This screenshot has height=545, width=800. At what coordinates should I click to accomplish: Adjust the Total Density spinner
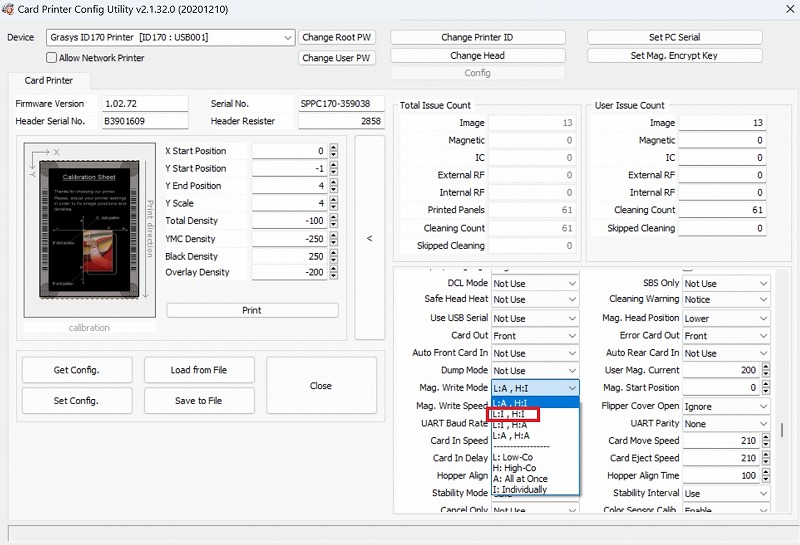click(x=334, y=220)
